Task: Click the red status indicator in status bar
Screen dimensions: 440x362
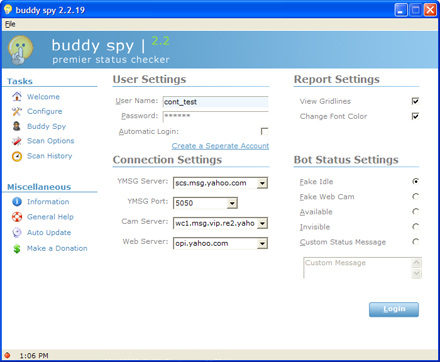Action: [7, 355]
